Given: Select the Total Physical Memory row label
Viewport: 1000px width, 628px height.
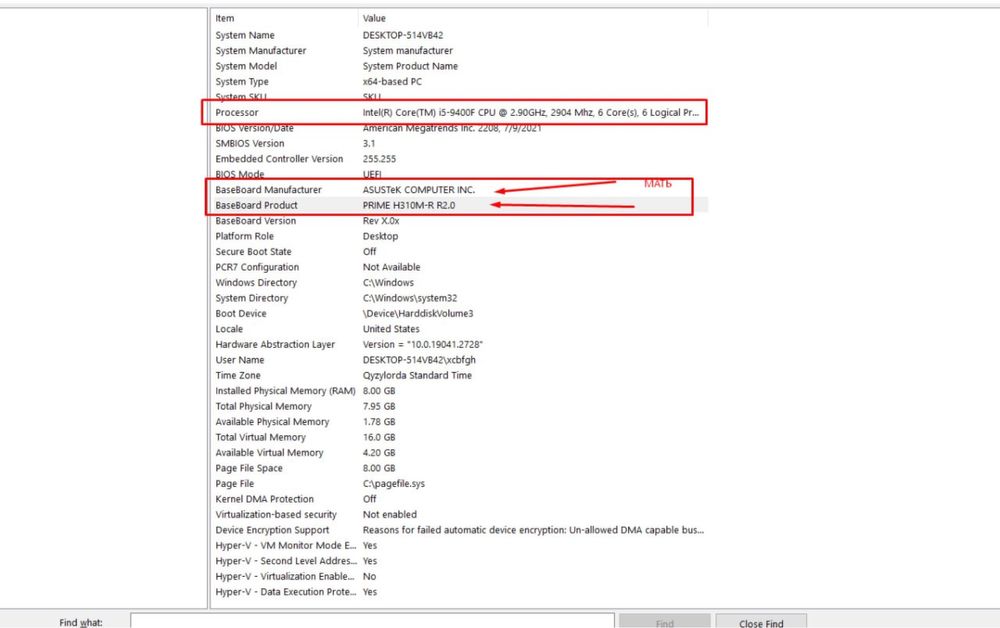Looking at the screenshot, I should point(263,406).
